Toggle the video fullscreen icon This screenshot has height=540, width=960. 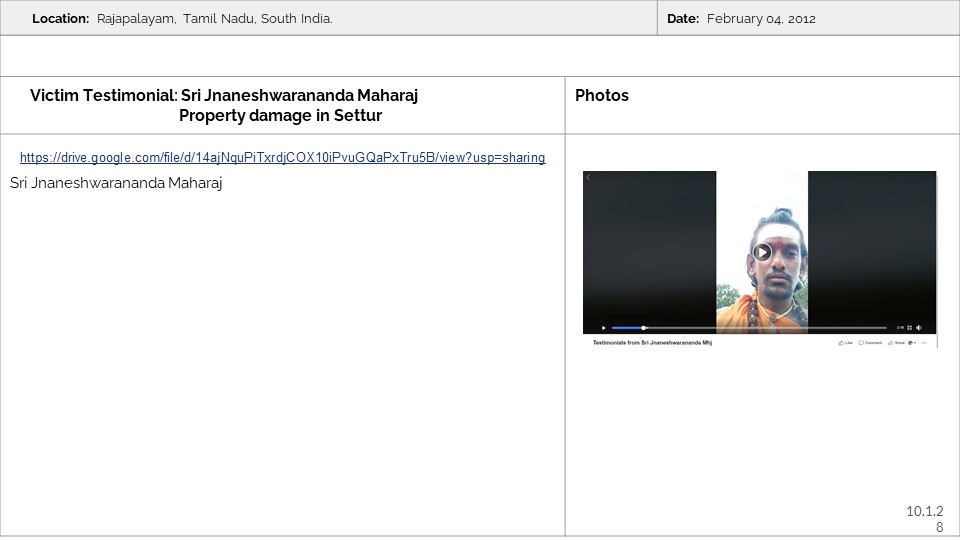coord(909,328)
